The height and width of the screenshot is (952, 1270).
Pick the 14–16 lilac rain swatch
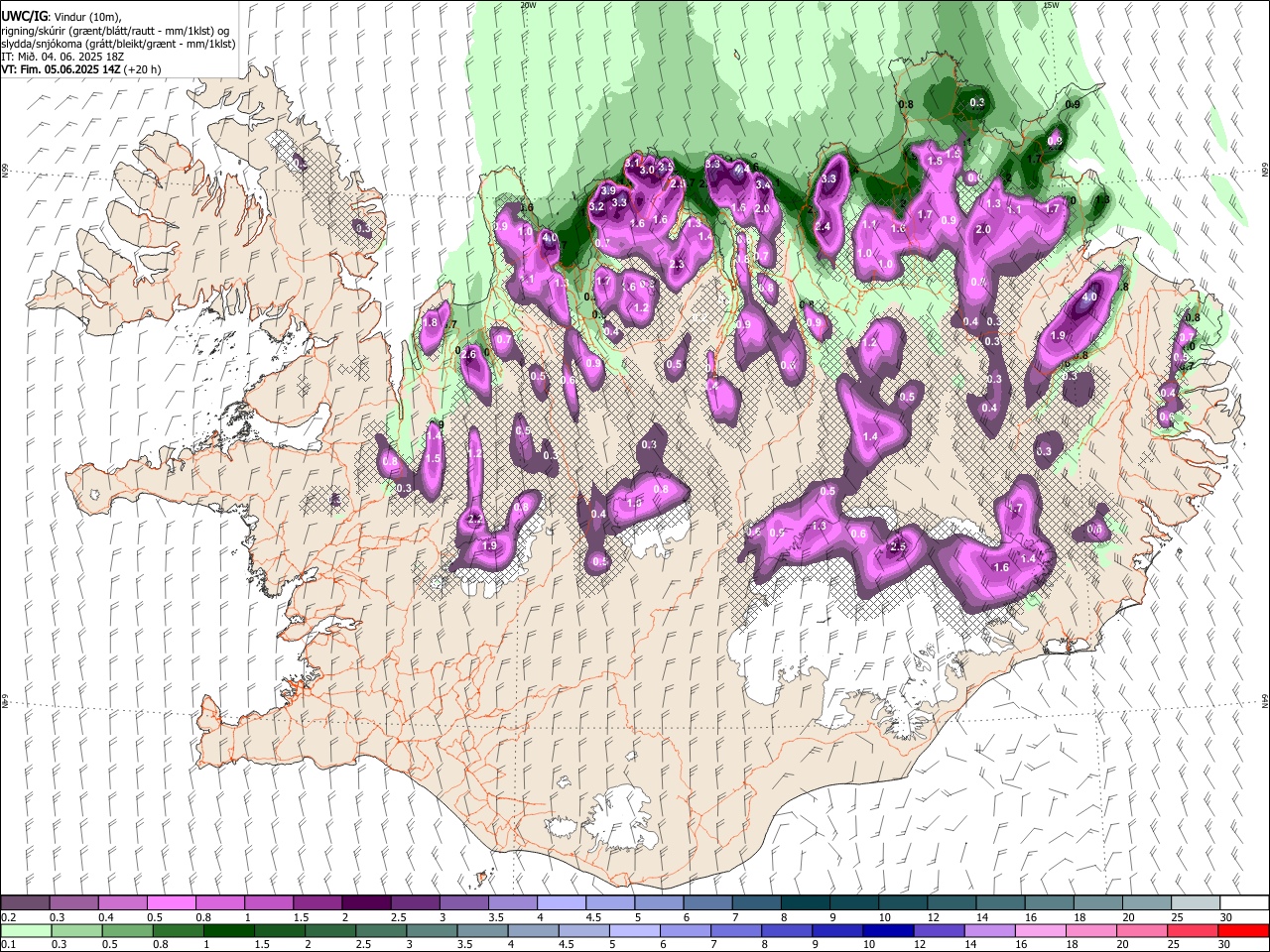coord(989,930)
